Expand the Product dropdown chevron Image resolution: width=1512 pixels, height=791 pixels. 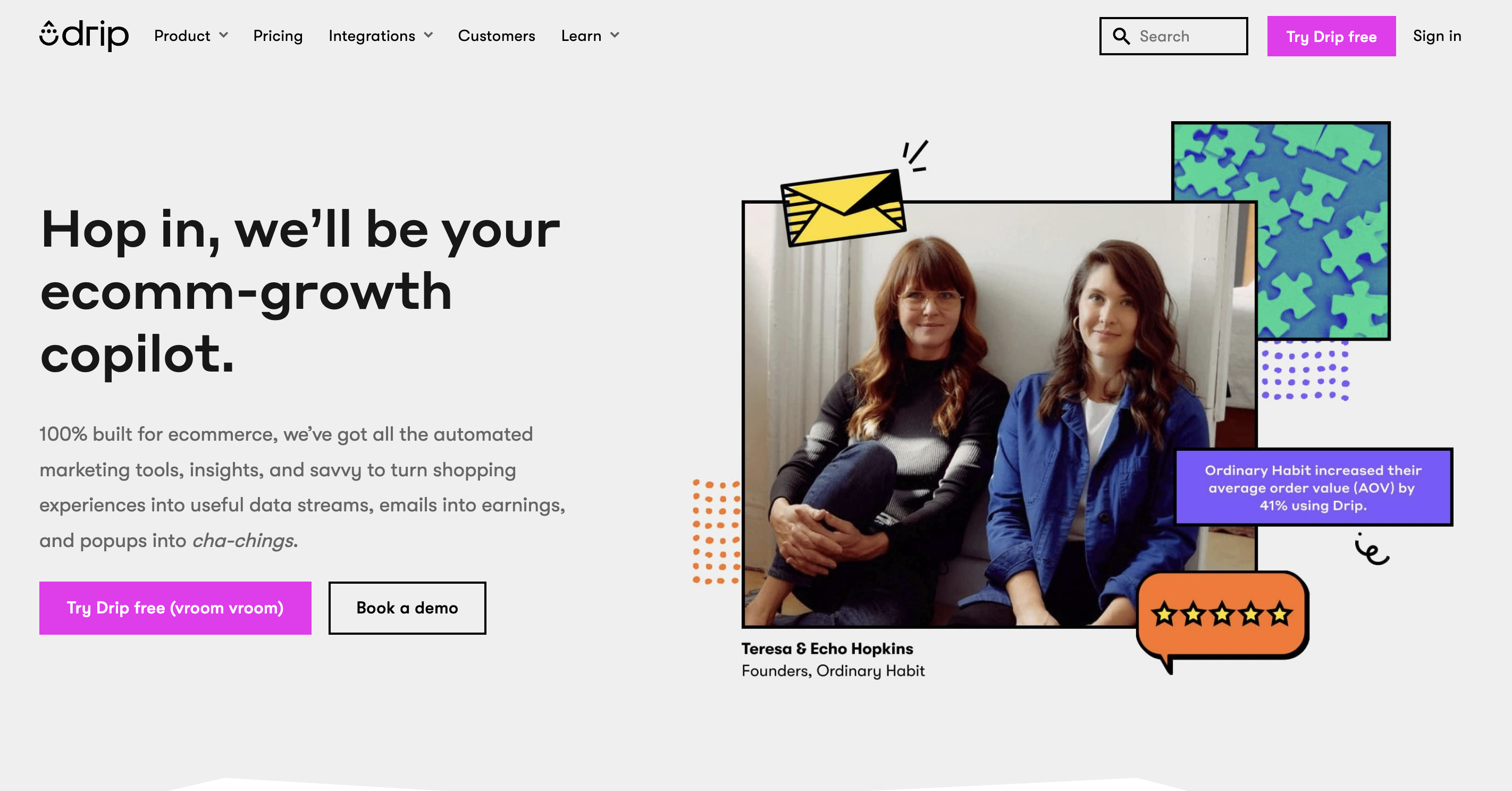point(224,35)
